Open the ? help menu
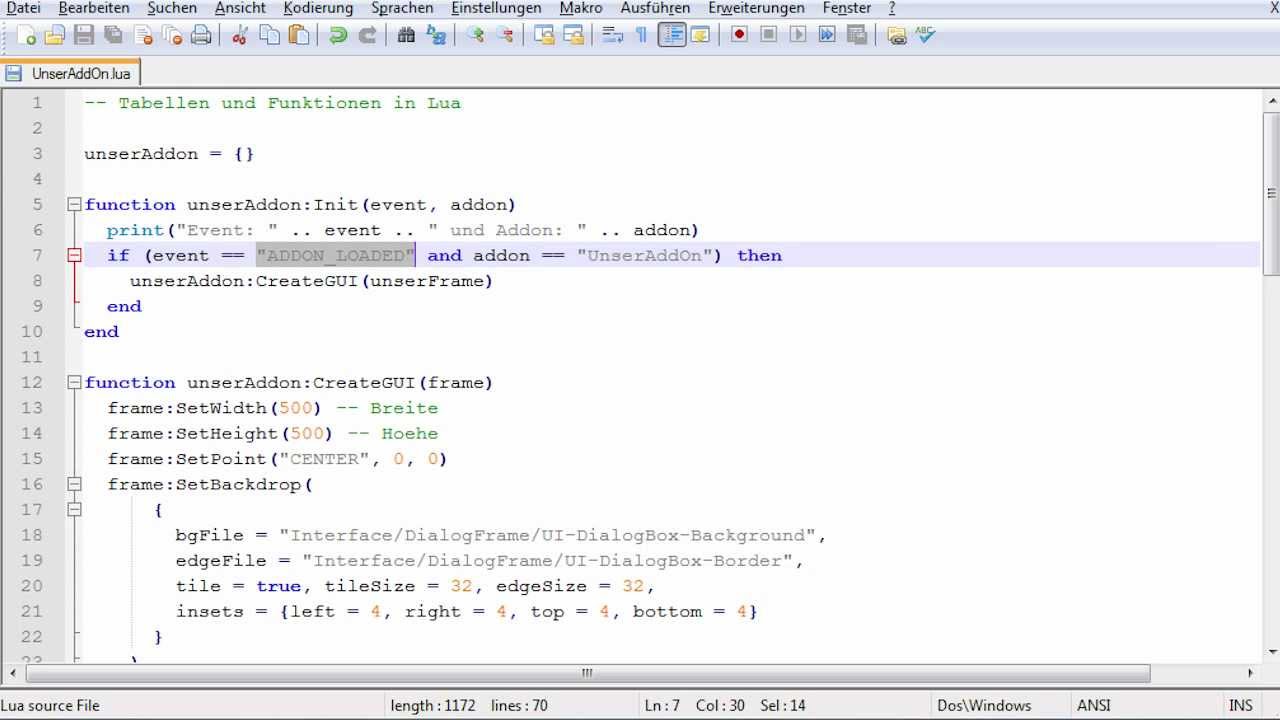The height and width of the screenshot is (720, 1280). point(892,8)
